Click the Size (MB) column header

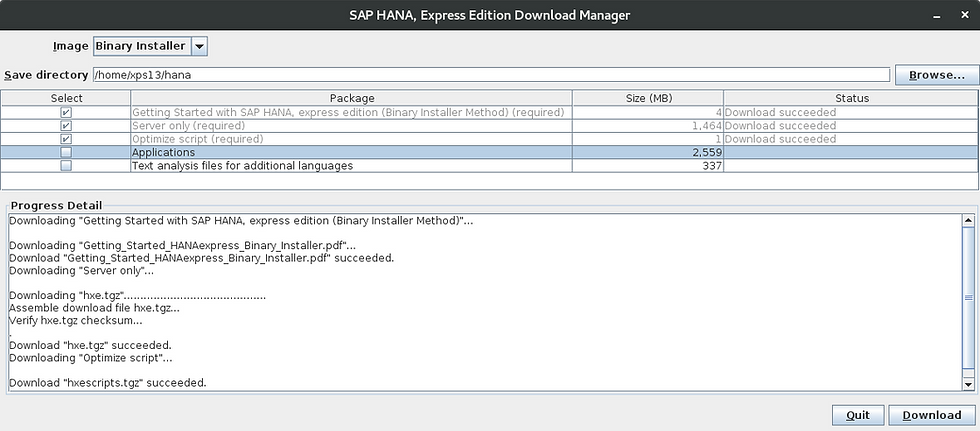(648, 98)
